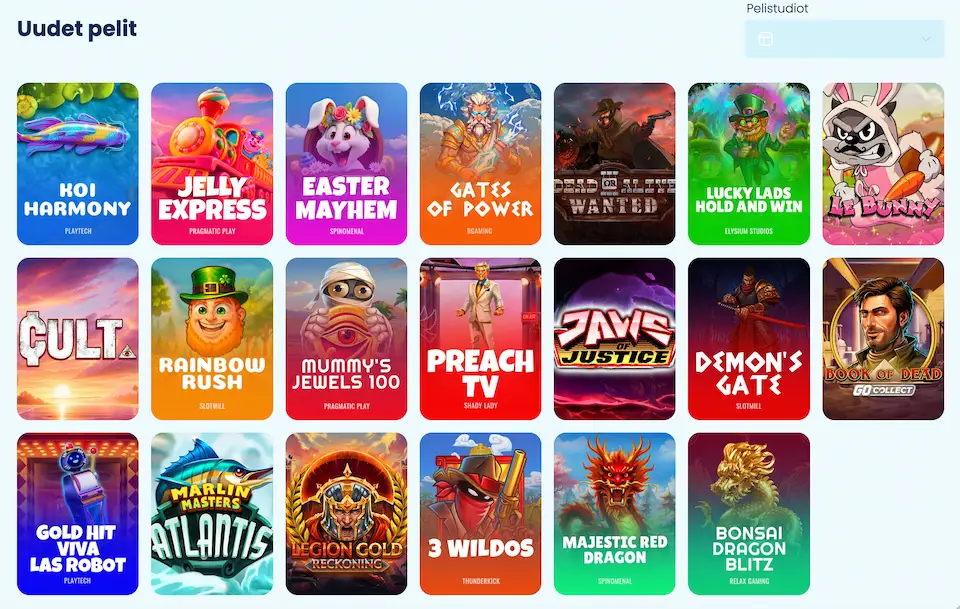Launch Rainbow Rush by Slotmill
Viewport: 960px width, 609px height.
[212, 339]
